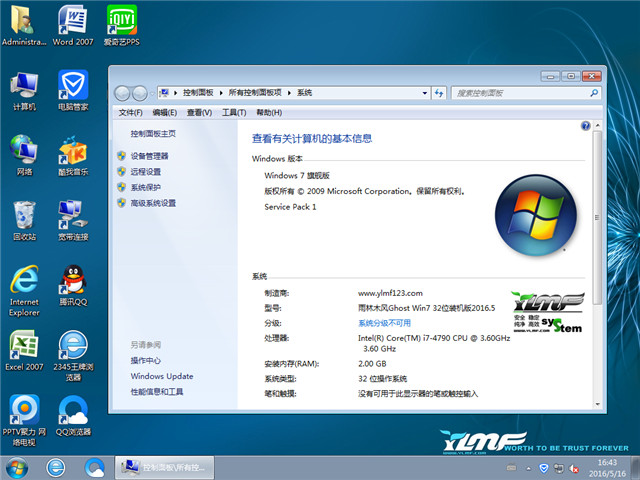Expand breadcrumb arrow after 所有控制面板项

[x=289, y=93]
